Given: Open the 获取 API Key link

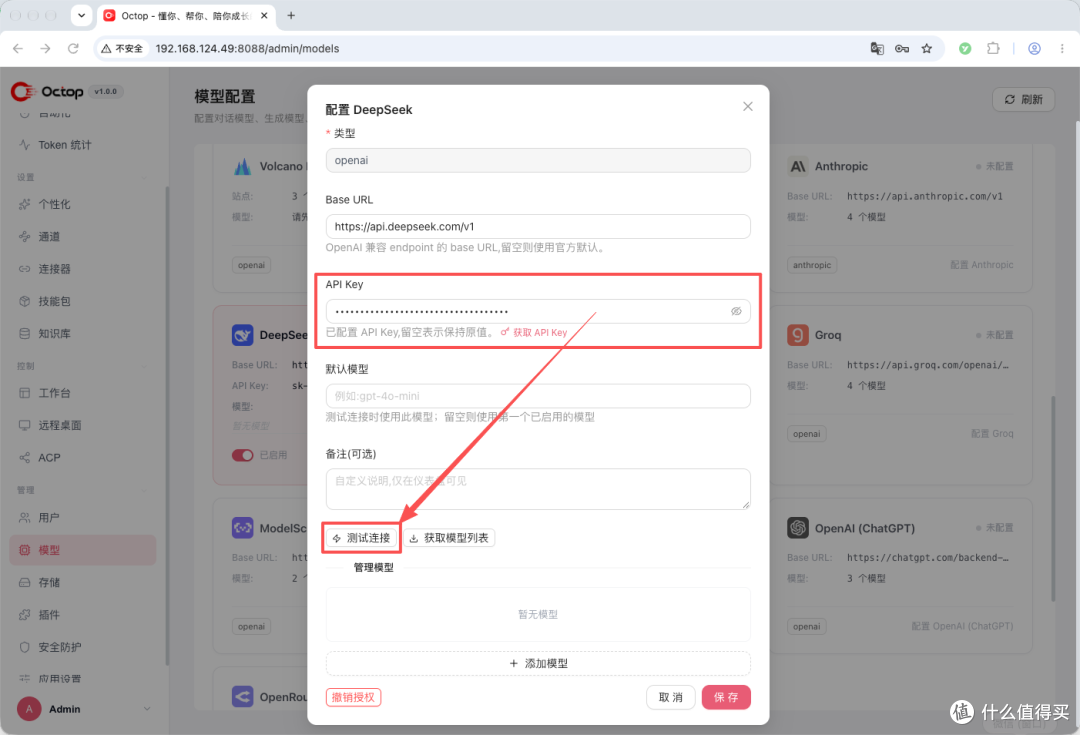Looking at the screenshot, I should pos(534,332).
